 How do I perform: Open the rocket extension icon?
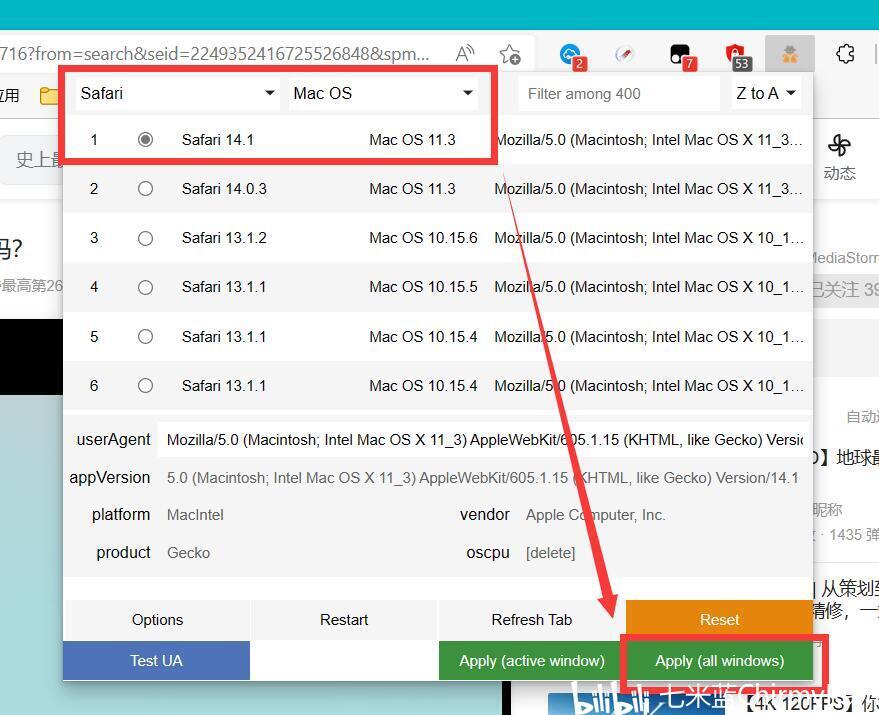point(624,54)
